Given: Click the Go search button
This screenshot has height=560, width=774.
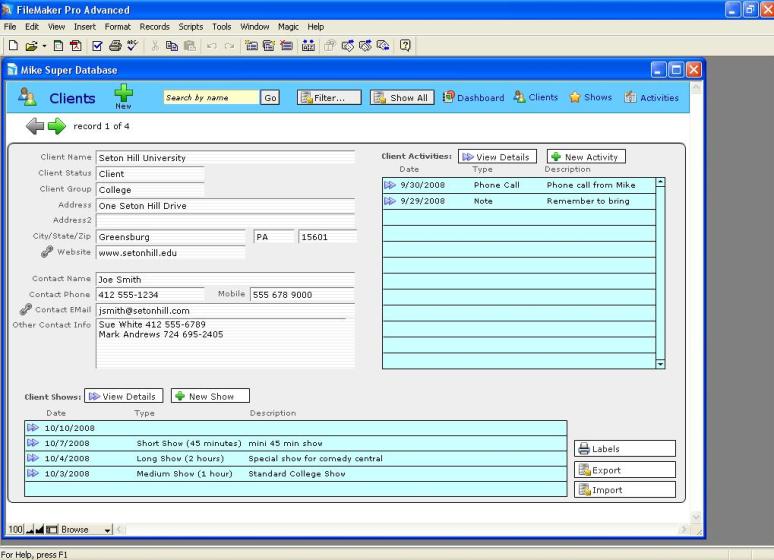Looking at the screenshot, I should [x=270, y=98].
